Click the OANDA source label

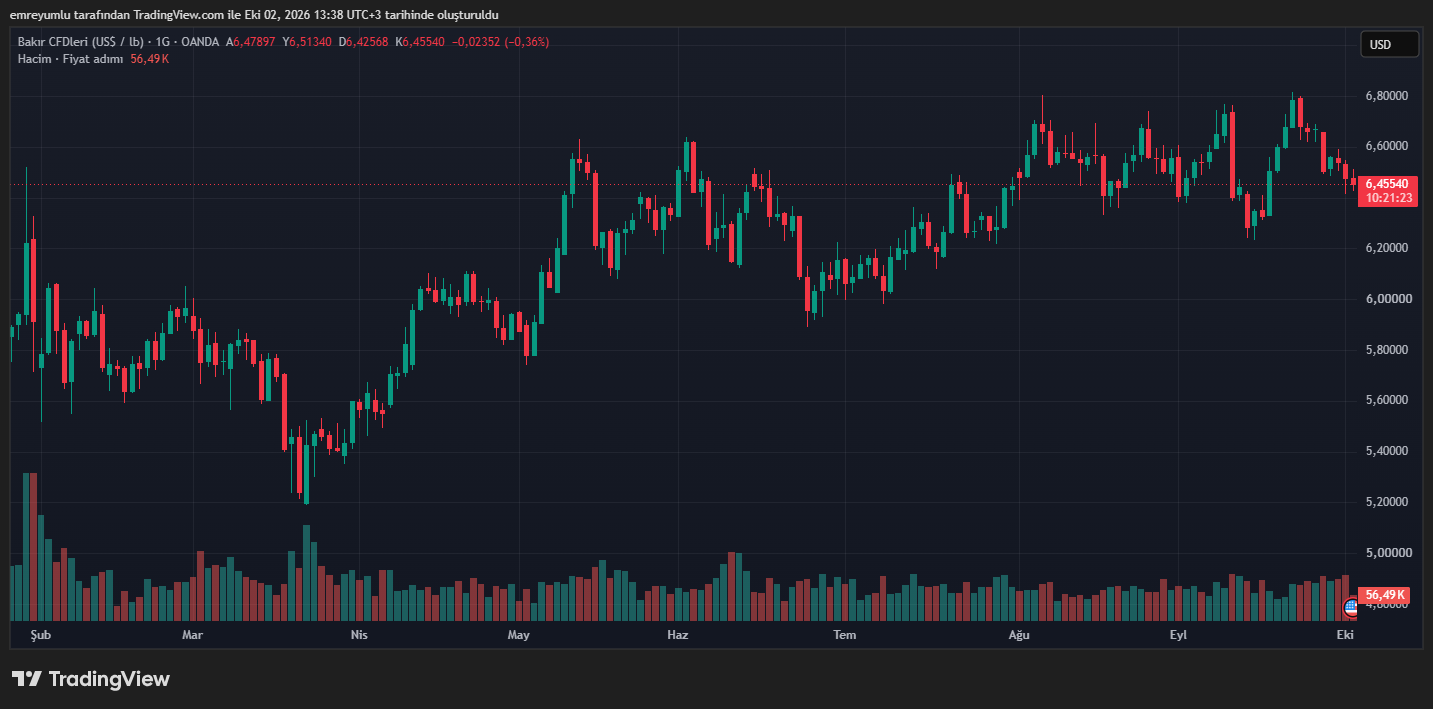200,42
